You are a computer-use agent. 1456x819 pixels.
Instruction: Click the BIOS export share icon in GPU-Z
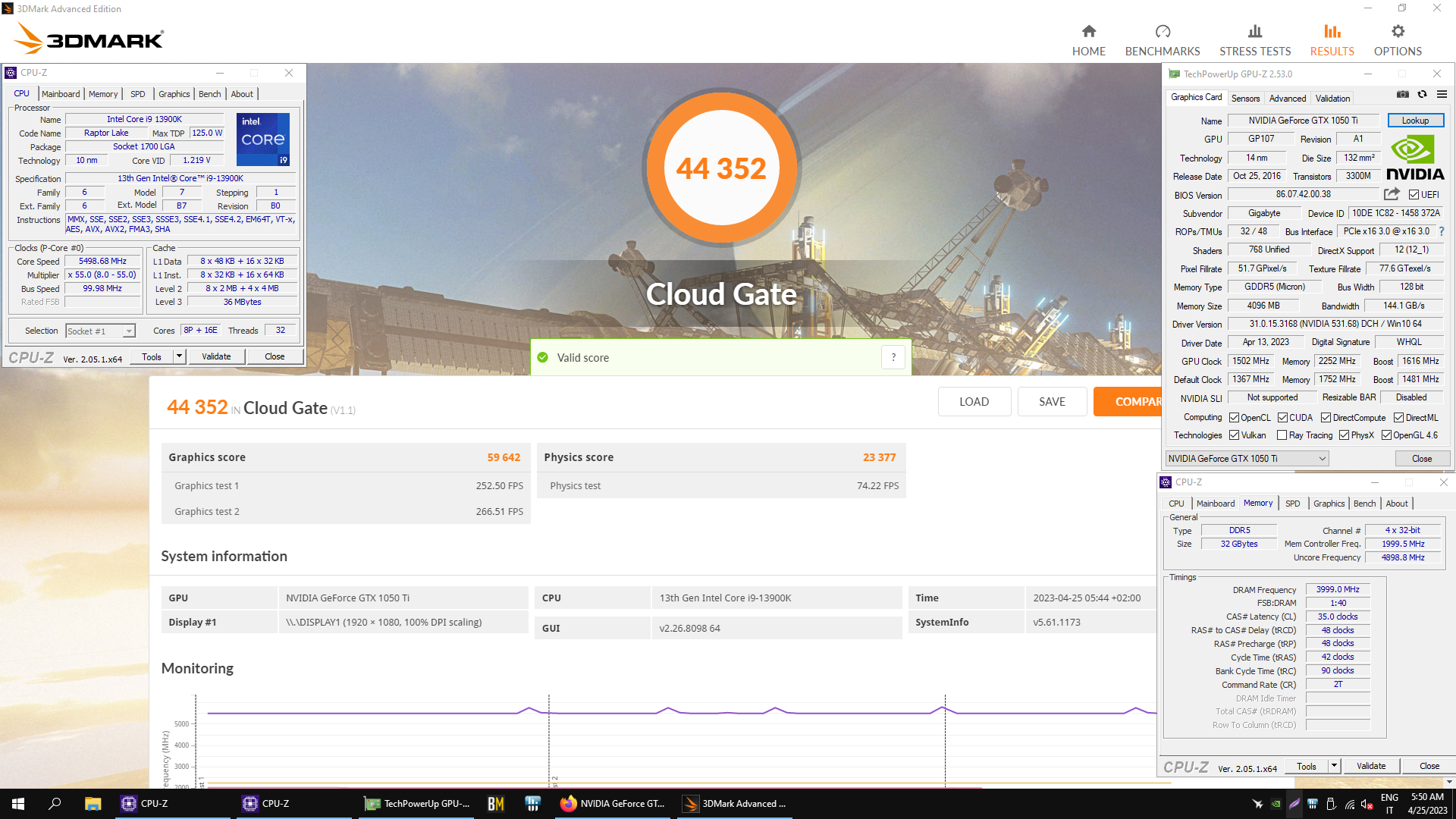tap(1392, 194)
